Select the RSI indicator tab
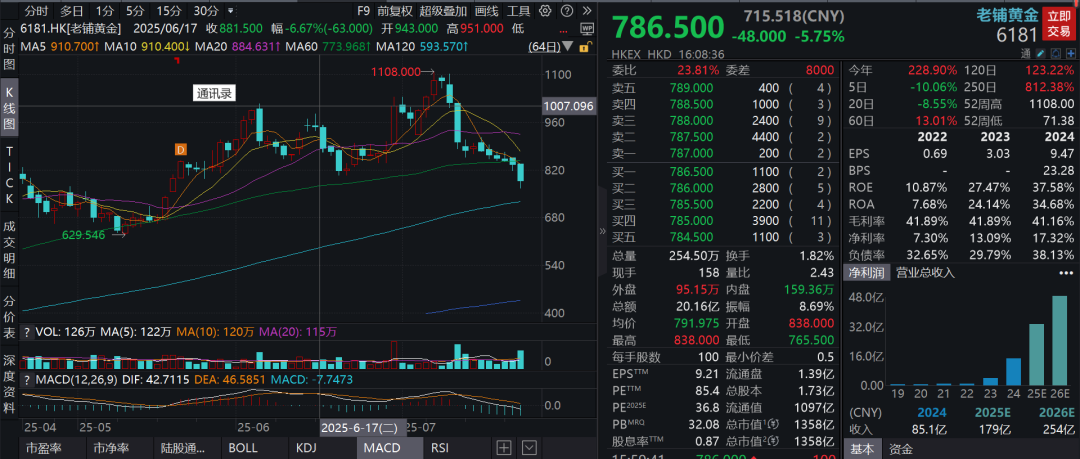This screenshot has height=459, width=1080. pyautogui.click(x=439, y=447)
